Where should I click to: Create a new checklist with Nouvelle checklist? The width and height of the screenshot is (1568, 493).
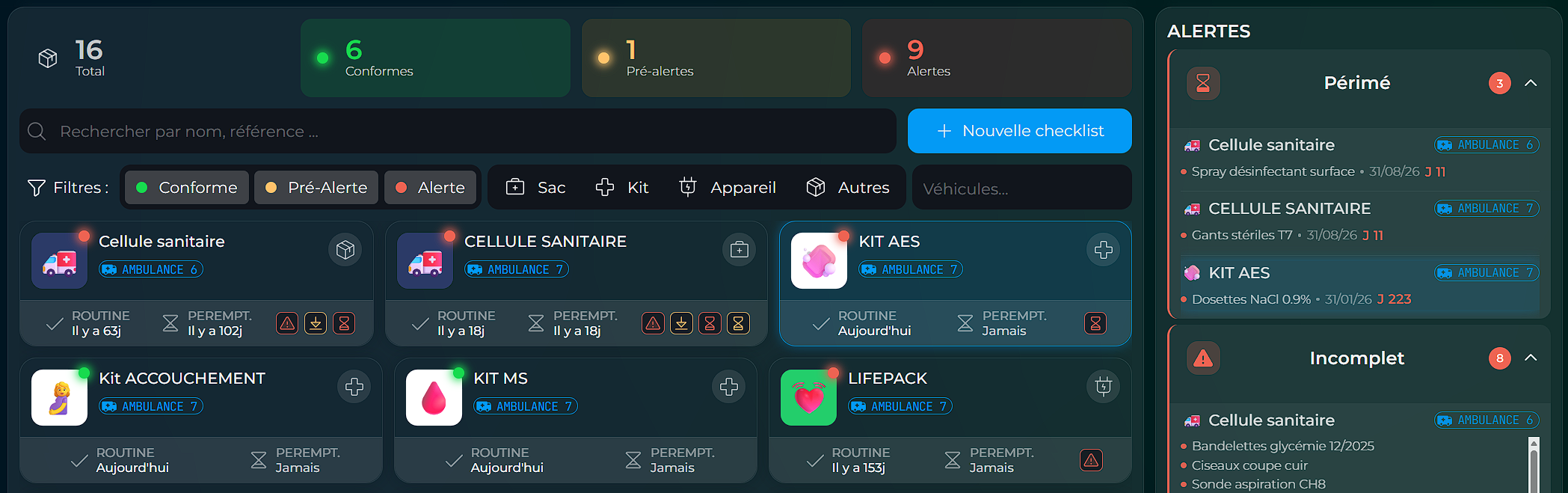1019,131
